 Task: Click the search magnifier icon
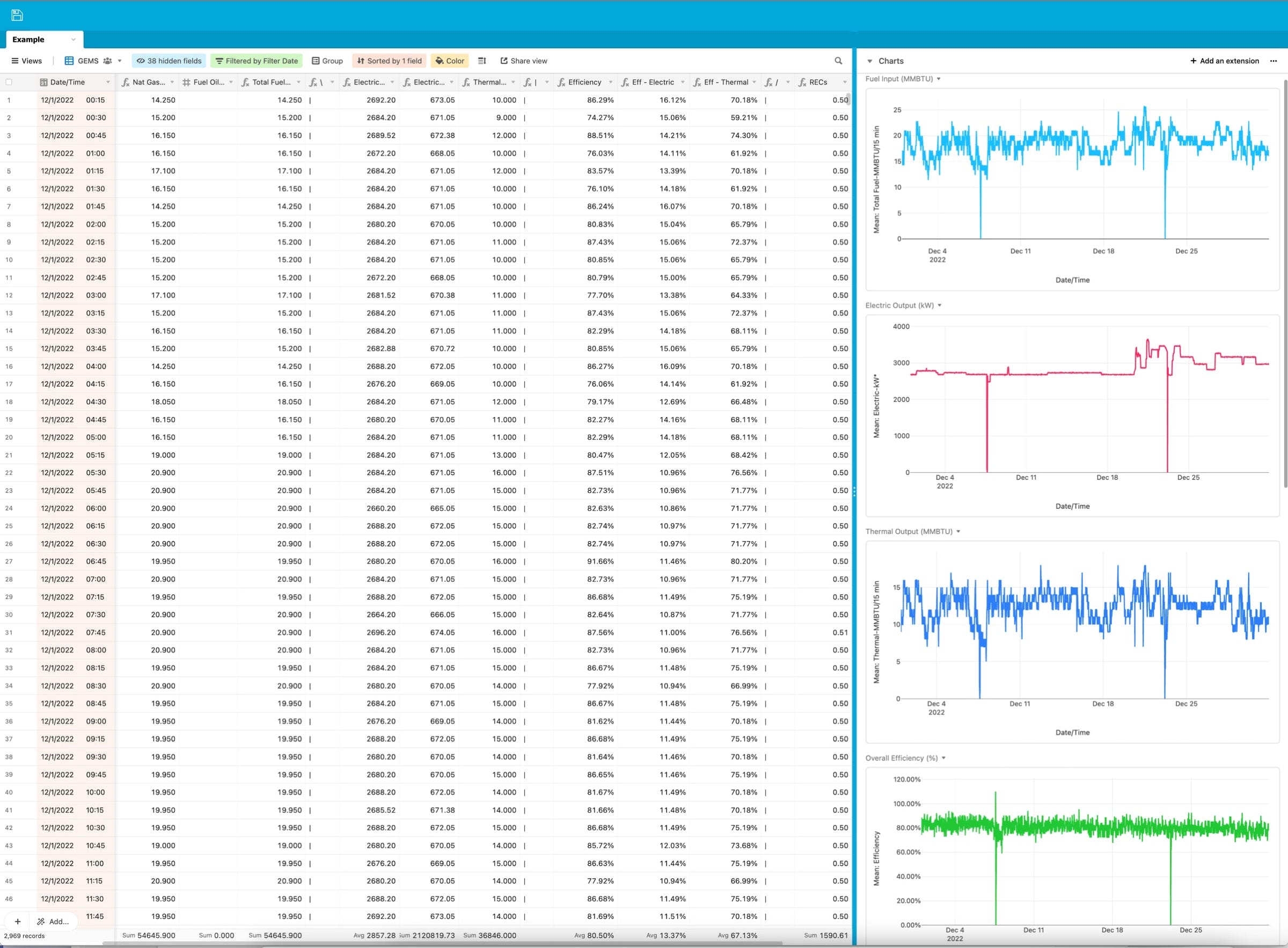tap(838, 61)
